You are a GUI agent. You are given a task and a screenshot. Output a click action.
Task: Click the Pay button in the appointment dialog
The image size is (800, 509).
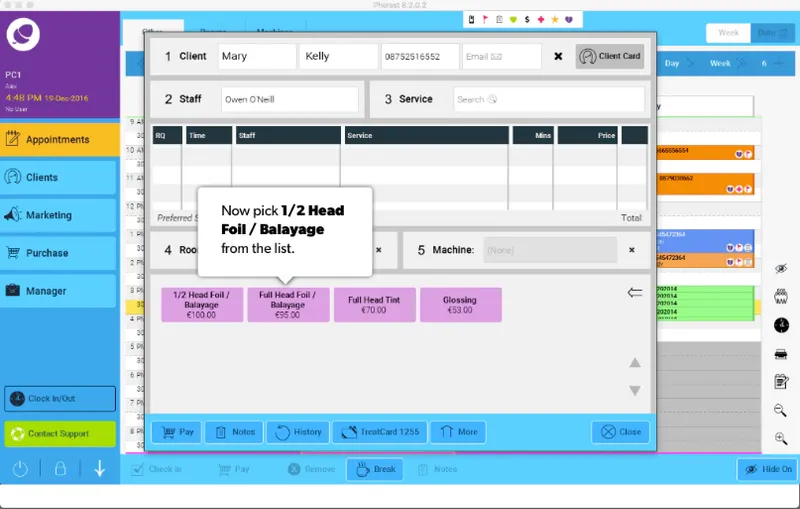(x=176, y=432)
